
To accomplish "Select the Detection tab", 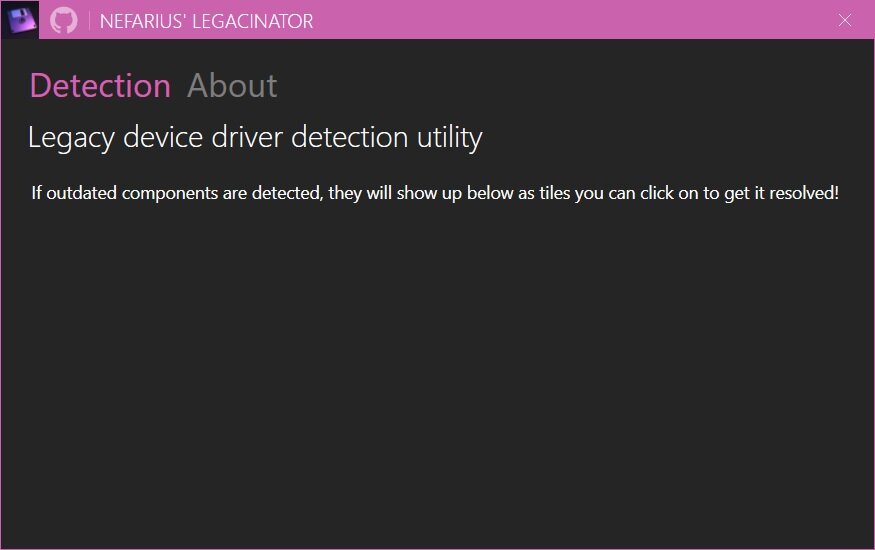I will 100,86.
